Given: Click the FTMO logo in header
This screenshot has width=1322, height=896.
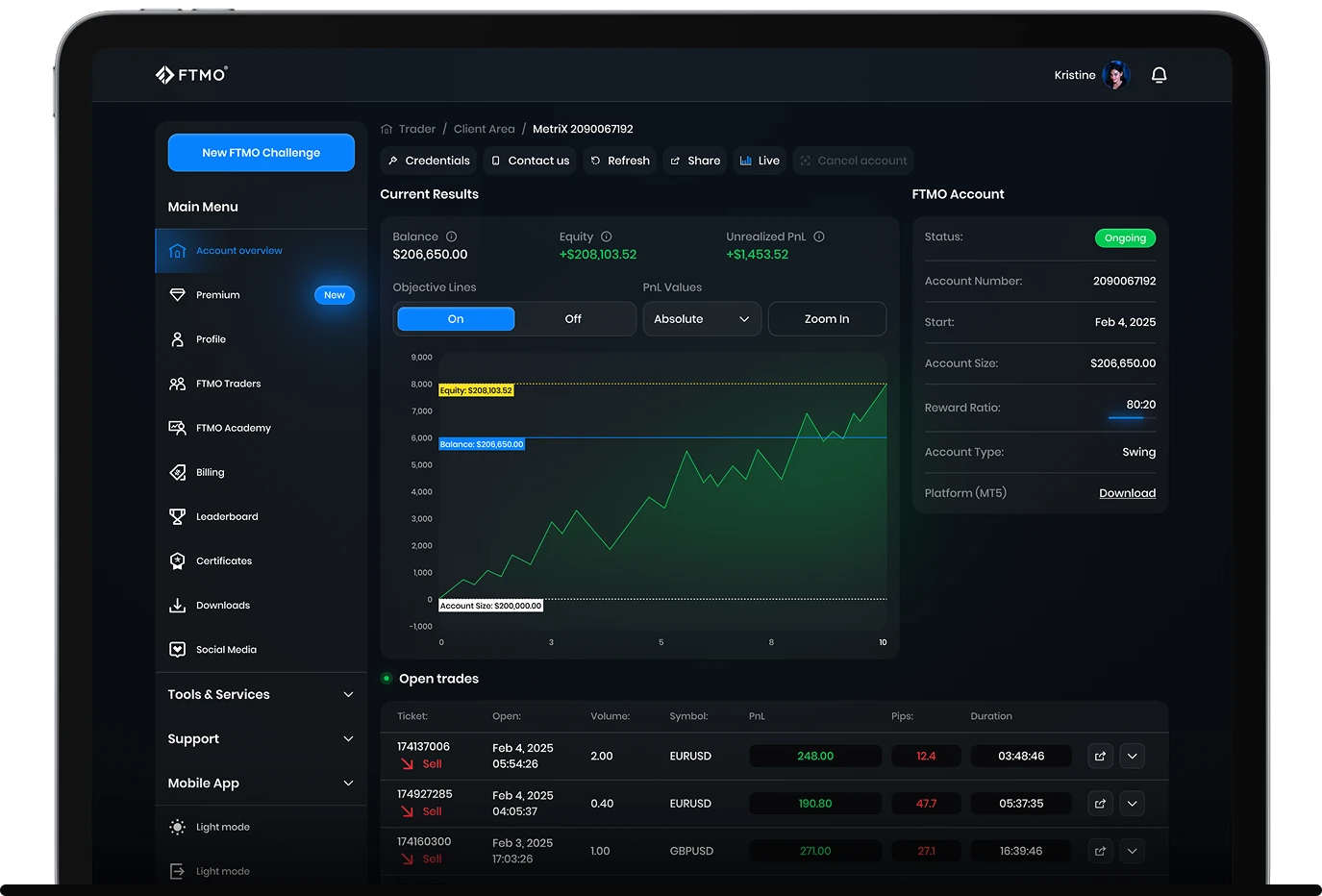Looking at the screenshot, I should [x=191, y=75].
